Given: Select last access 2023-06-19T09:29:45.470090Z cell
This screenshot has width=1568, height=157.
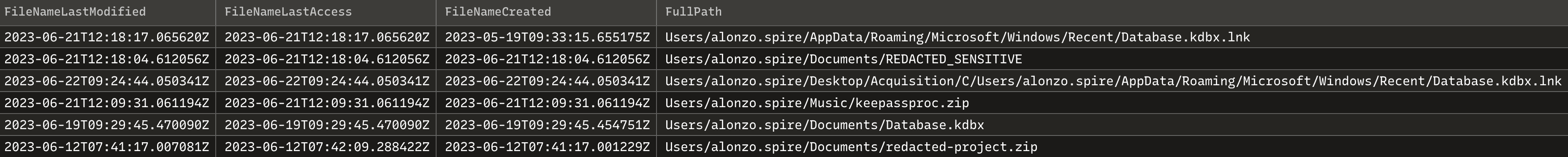Looking at the screenshot, I should [x=327, y=125].
